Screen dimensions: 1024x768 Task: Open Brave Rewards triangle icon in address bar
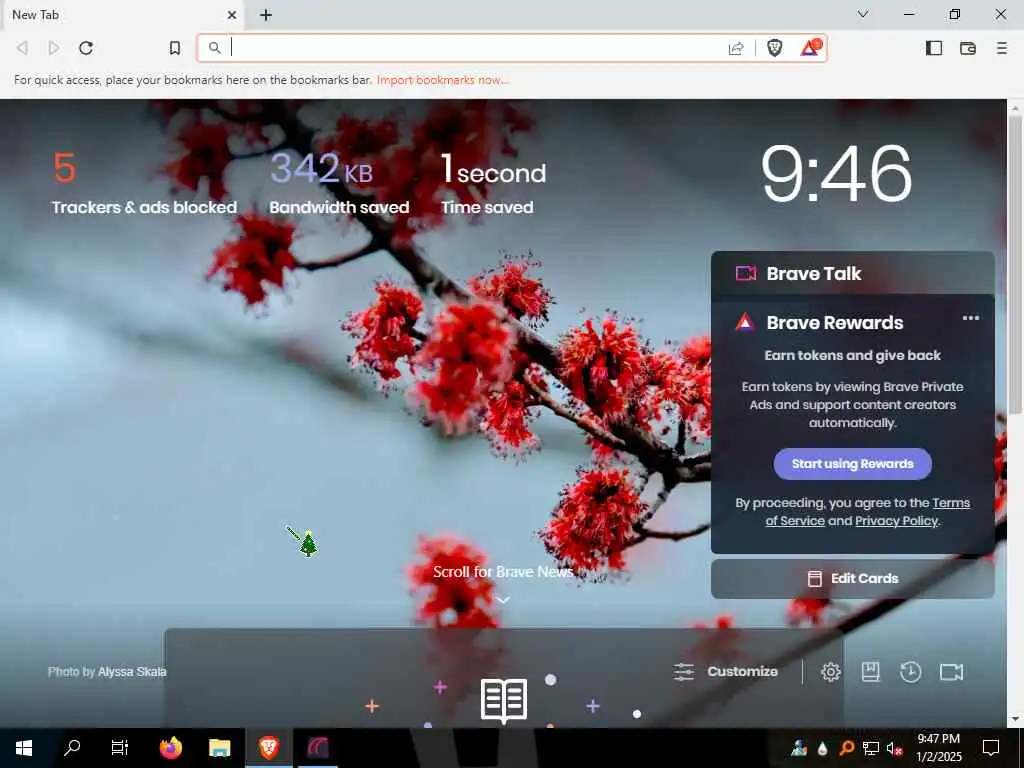coord(810,48)
